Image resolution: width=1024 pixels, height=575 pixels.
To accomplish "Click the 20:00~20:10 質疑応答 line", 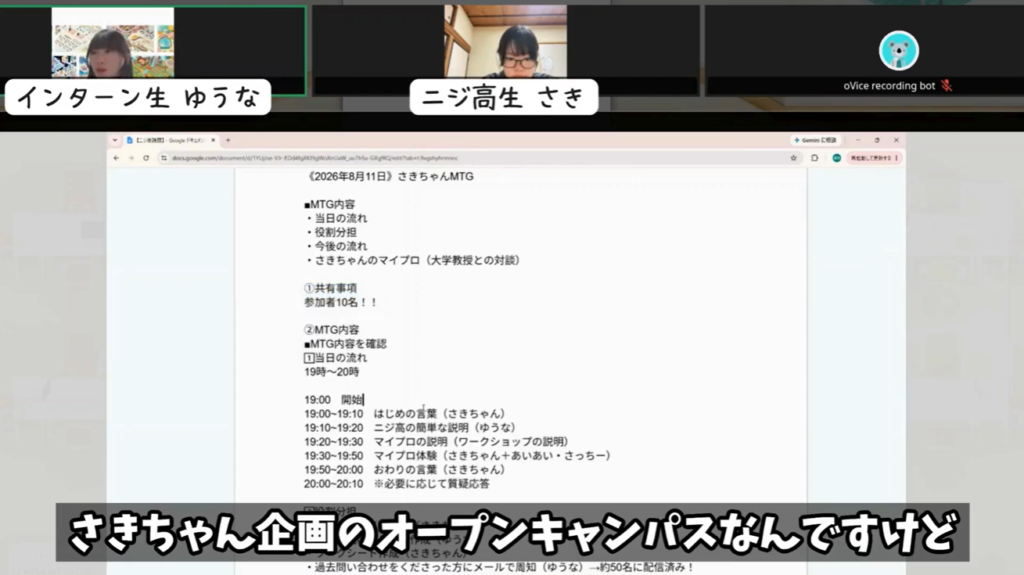I will pyautogui.click(x=396, y=484).
